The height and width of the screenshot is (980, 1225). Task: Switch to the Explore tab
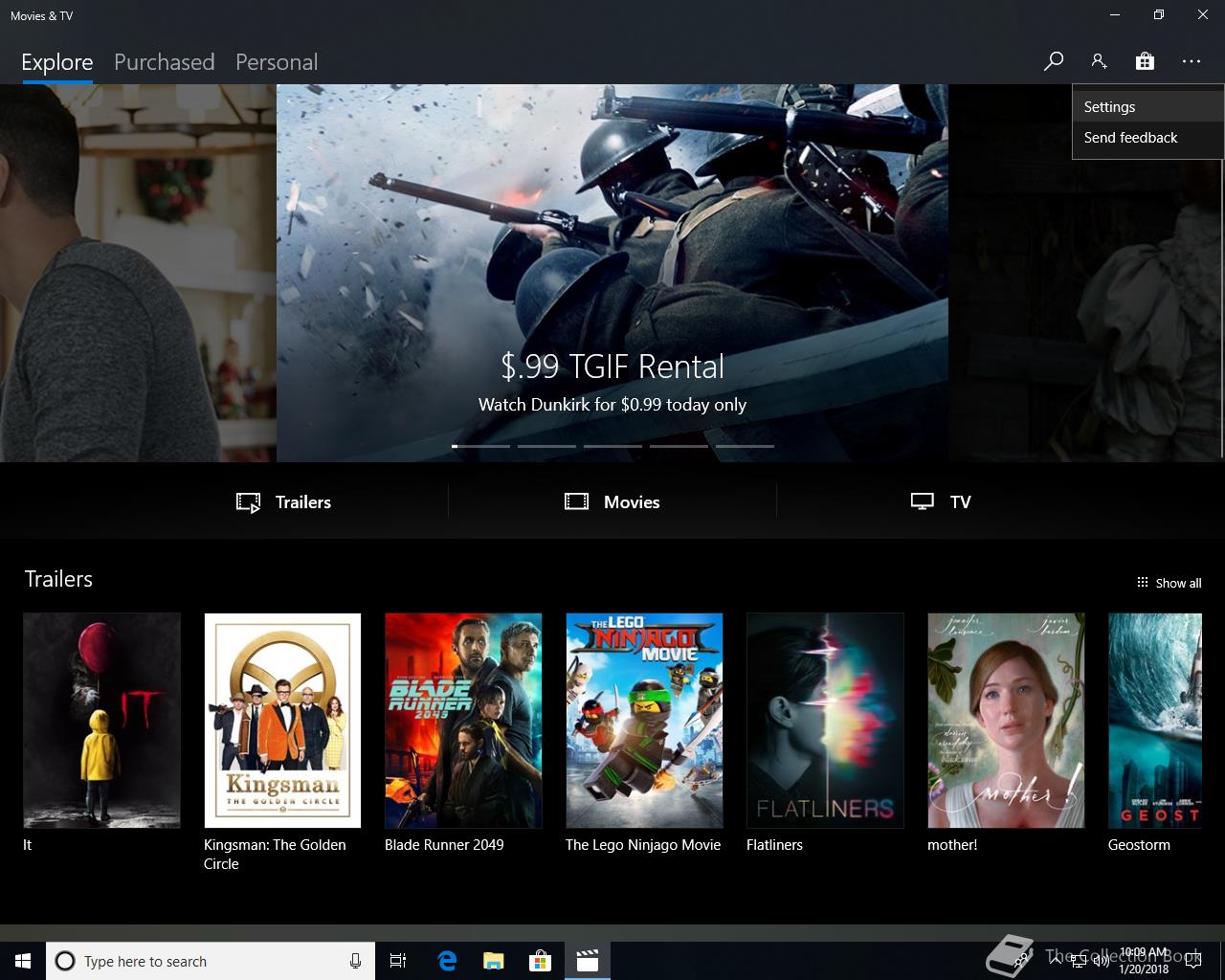(57, 62)
